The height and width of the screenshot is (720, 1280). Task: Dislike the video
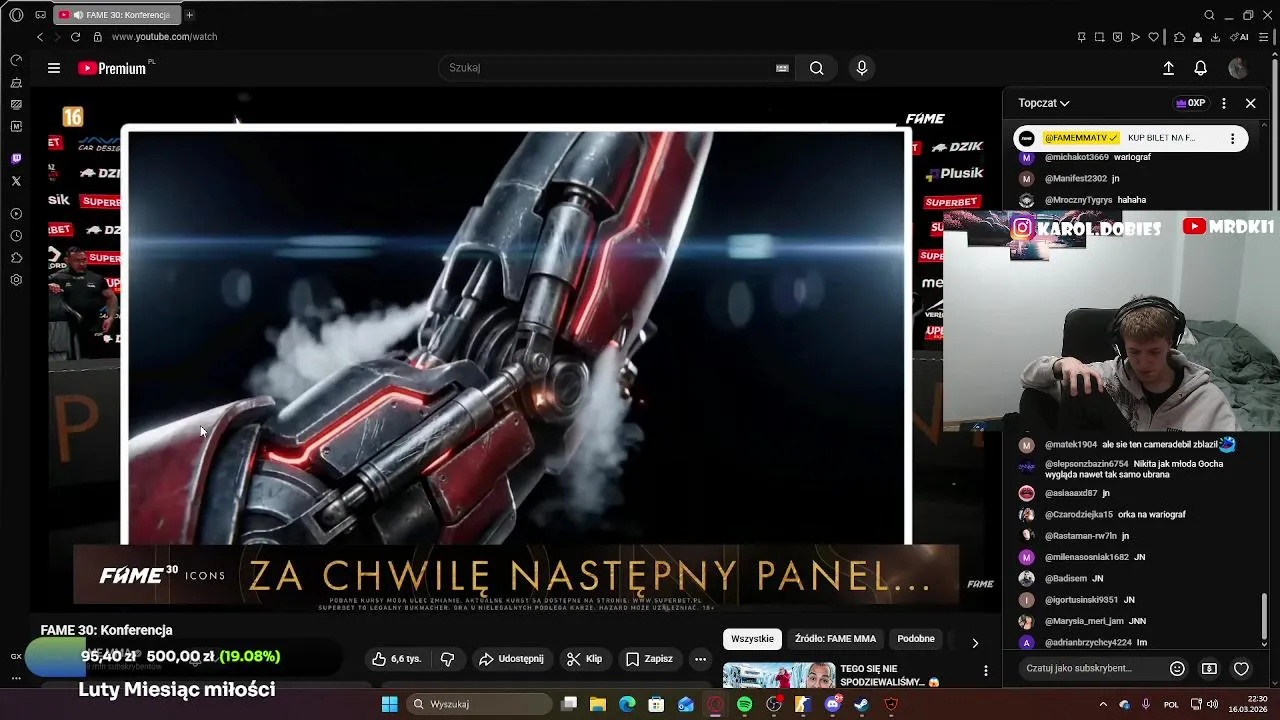pos(447,659)
